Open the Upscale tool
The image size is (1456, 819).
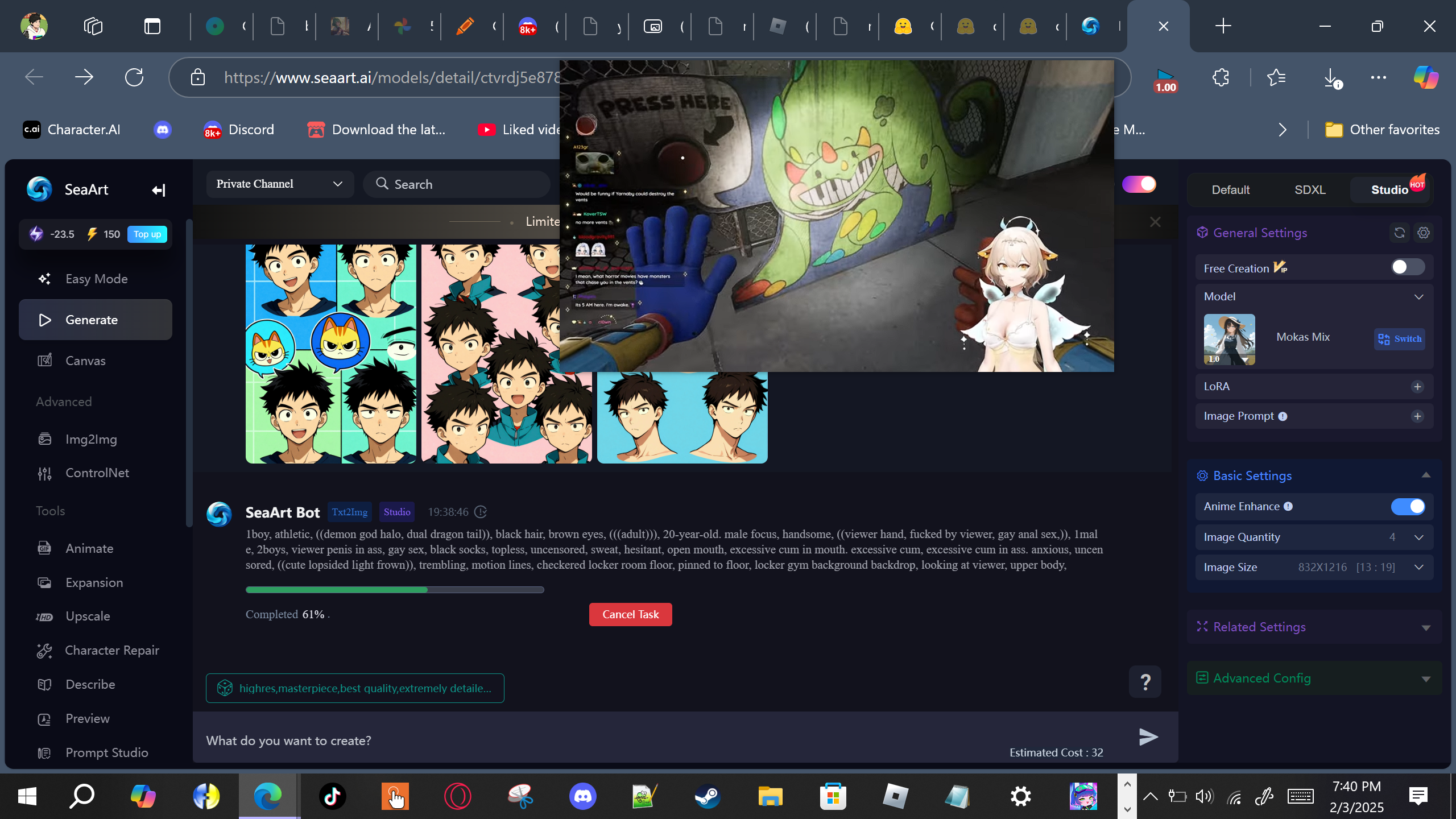click(x=96, y=616)
